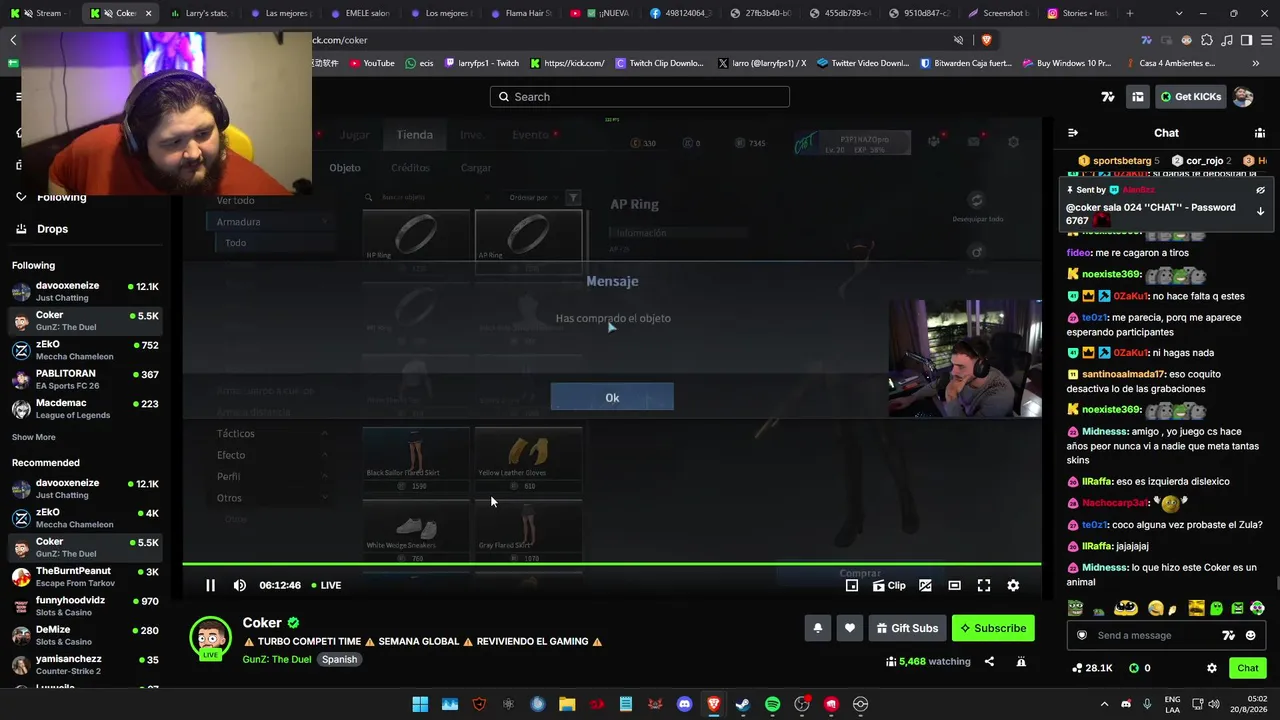The height and width of the screenshot is (720, 1280).
Task: Expand Following list with Show More
Action: click(34, 437)
